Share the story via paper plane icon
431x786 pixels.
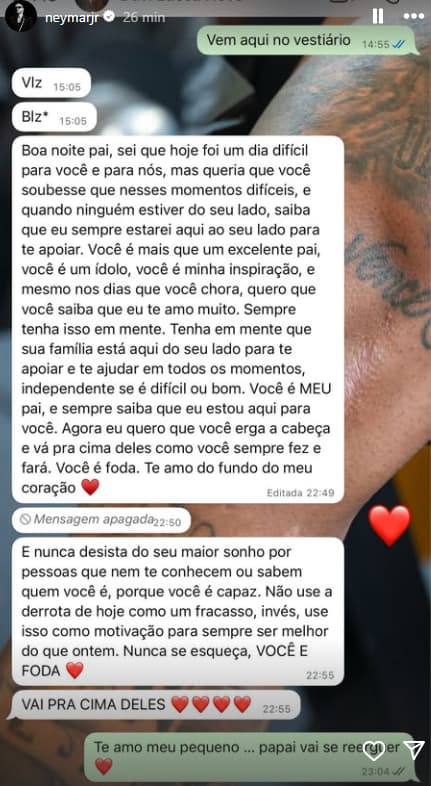click(414, 750)
